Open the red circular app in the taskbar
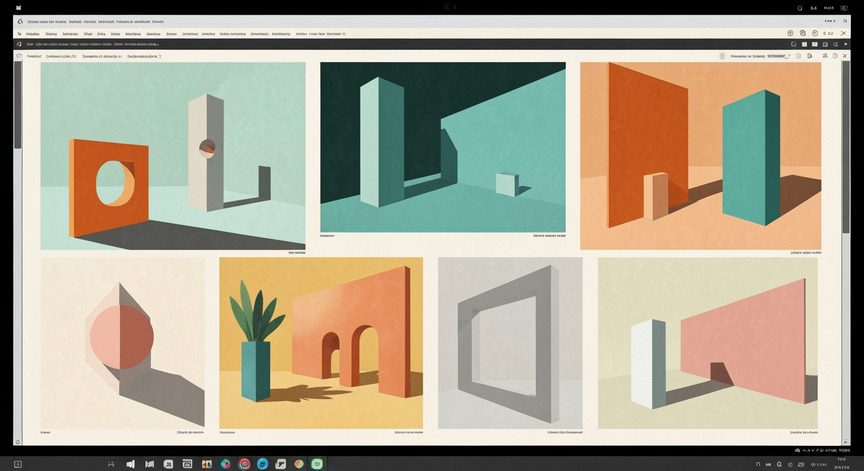This screenshot has height=471, width=864. coord(244,464)
